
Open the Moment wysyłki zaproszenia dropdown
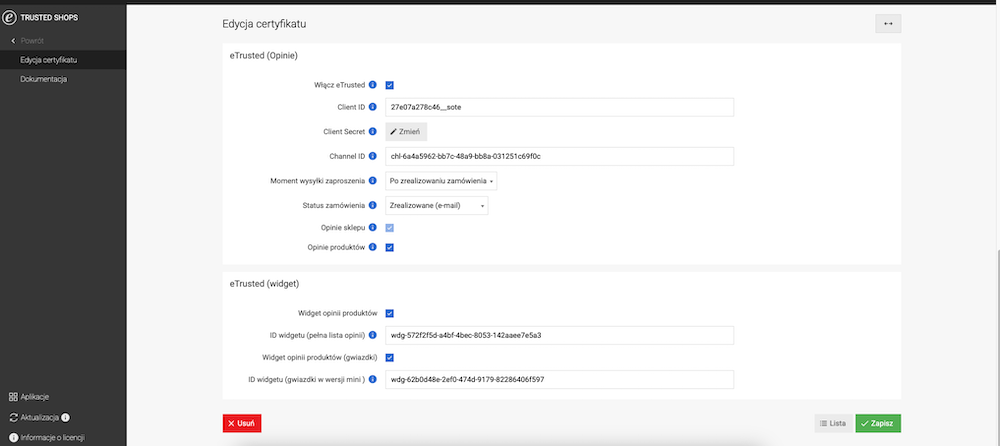click(x=441, y=181)
